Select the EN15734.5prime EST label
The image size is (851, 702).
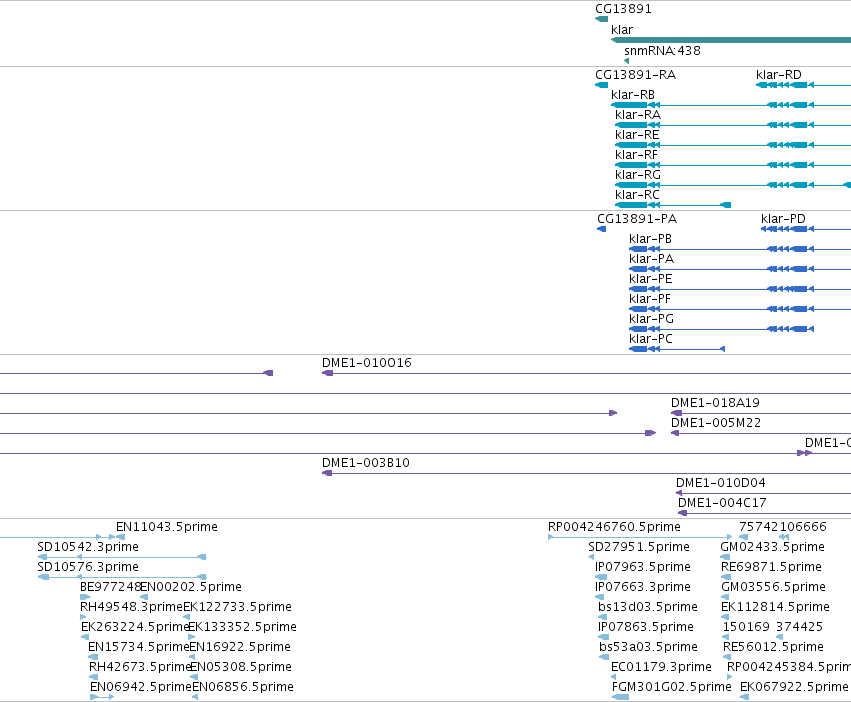138,647
